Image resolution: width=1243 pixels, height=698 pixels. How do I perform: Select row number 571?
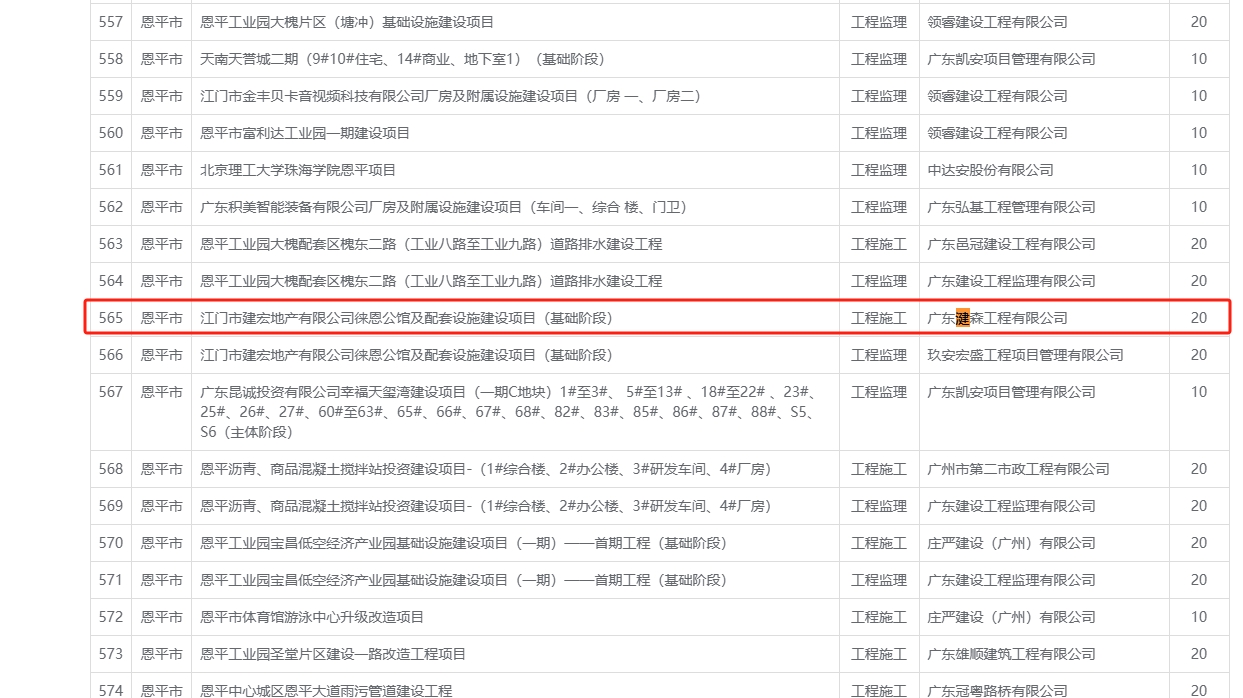(111, 580)
